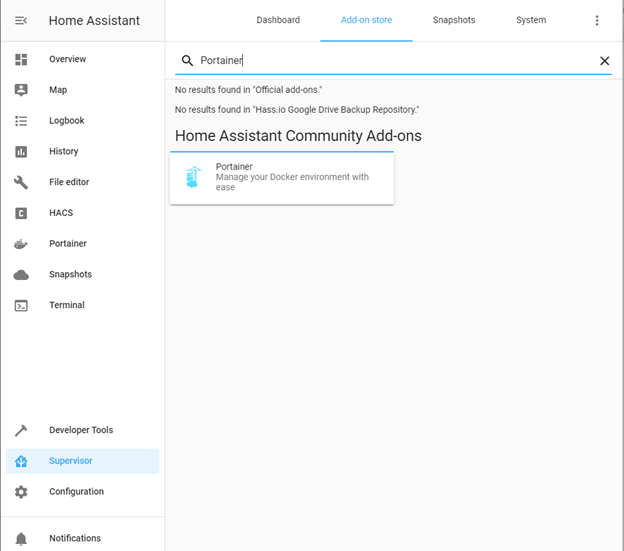Open History from the sidebar
The width and height of the screenshot is (624, 551).
click(64, 151)
